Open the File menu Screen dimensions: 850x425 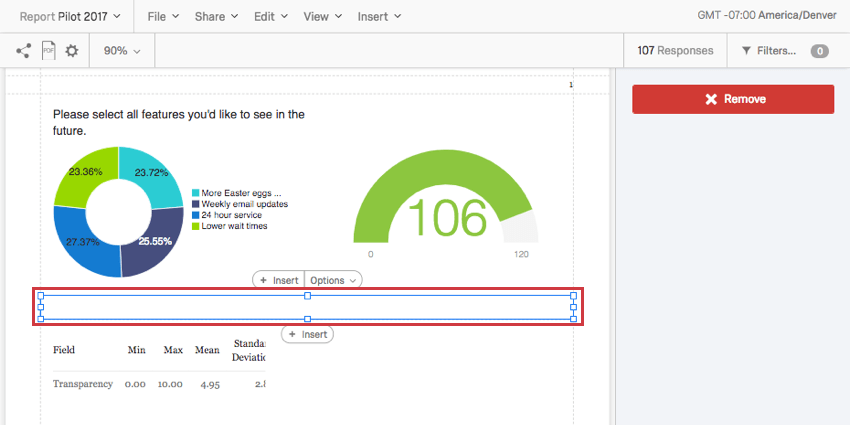coord(163,17)
